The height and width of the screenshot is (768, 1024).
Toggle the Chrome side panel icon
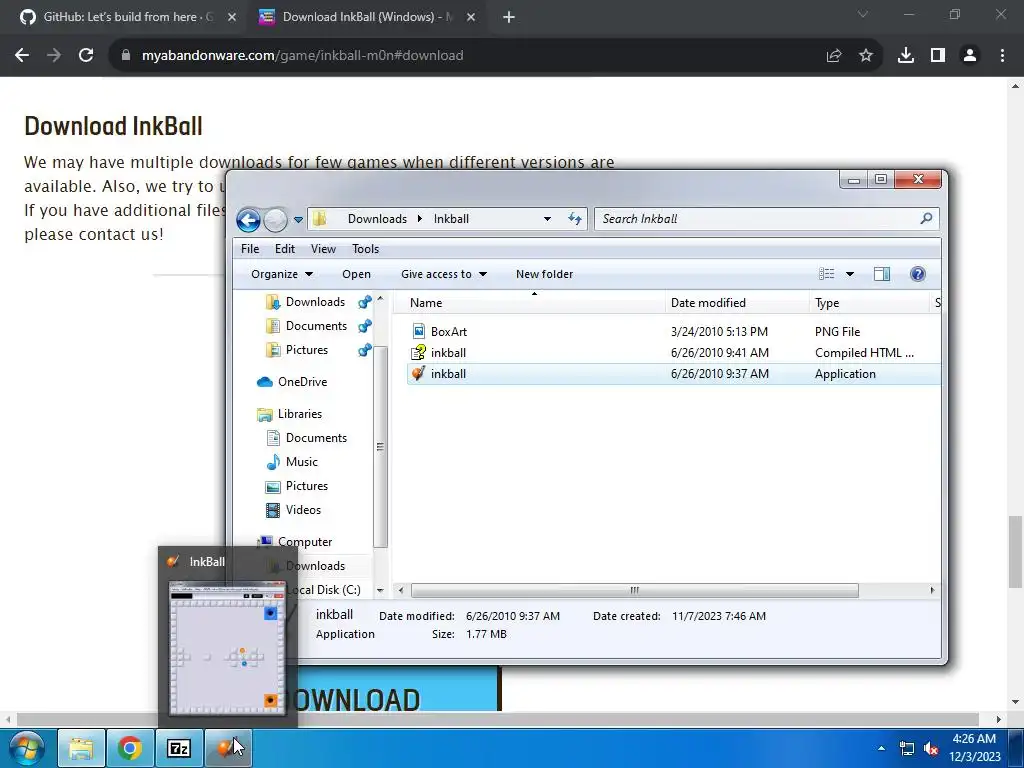938,56
